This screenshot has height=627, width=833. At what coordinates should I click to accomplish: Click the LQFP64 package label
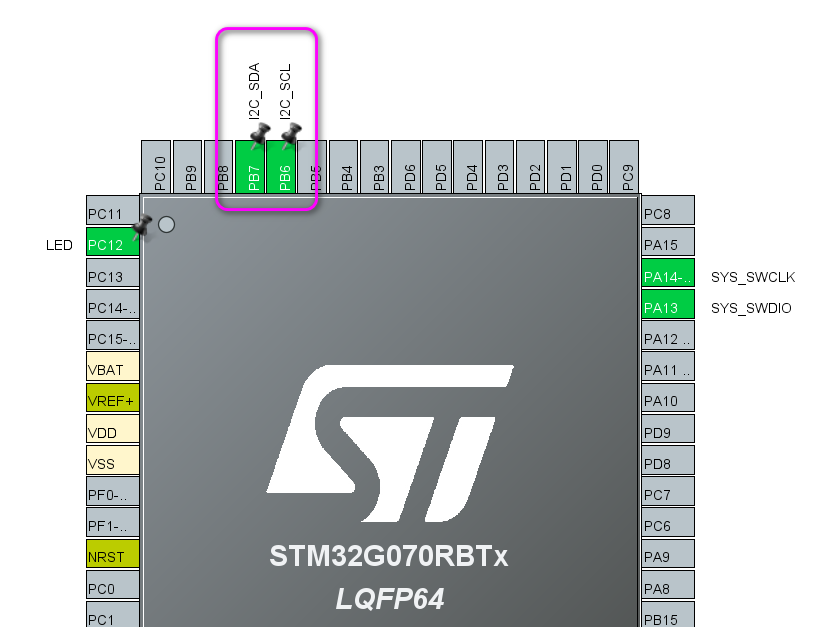[390, 599]
